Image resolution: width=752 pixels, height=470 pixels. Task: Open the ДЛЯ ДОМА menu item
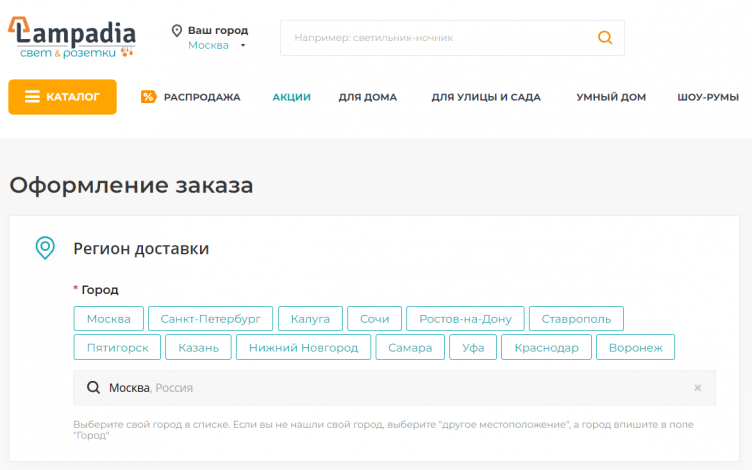click(x=368, y=97)
